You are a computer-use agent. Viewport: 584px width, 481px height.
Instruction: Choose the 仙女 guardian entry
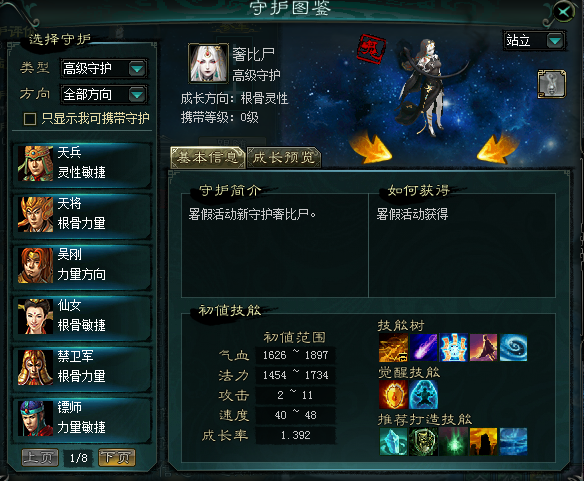coord(82,317)
